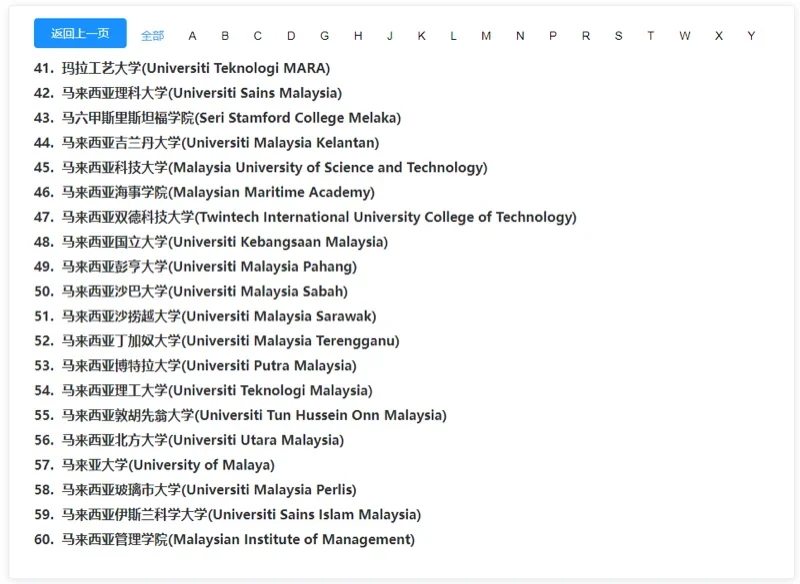This screenshot has width=800, height=584.
Task: Filter the list by letter W
Action: point(685,36)
